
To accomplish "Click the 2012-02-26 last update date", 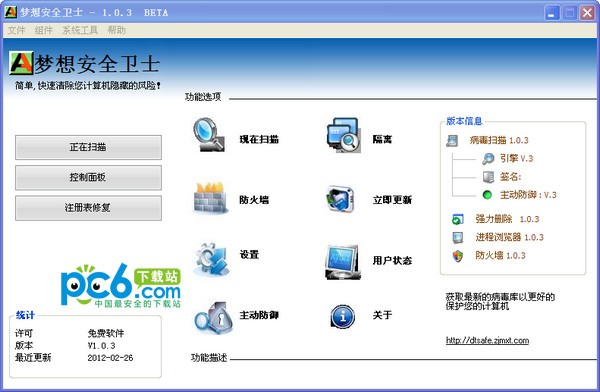I will coord(110,358).
